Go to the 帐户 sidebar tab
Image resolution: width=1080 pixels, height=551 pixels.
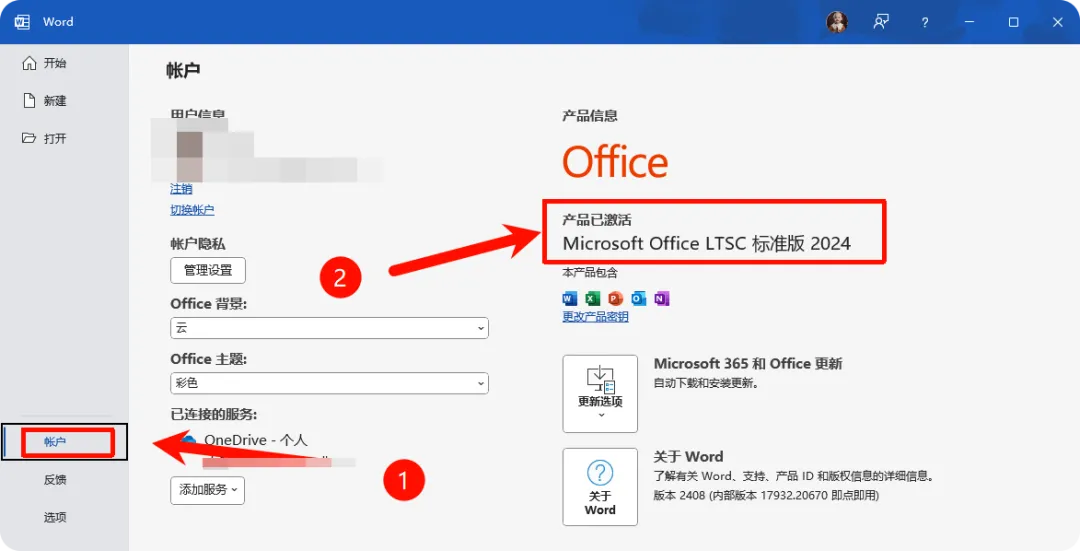[x=65, y=441]
